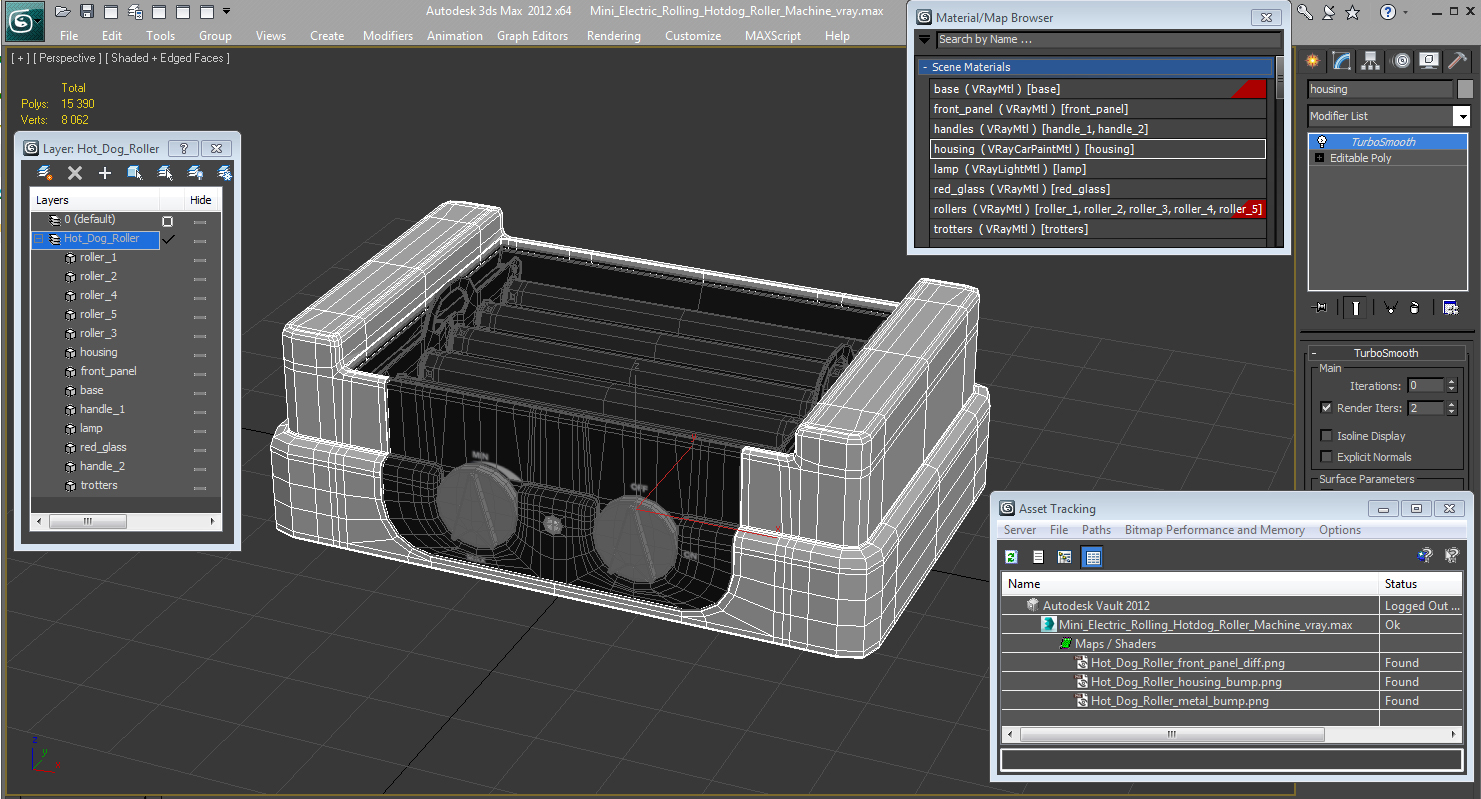Open the Create command panel tab

coord(1313,61)
